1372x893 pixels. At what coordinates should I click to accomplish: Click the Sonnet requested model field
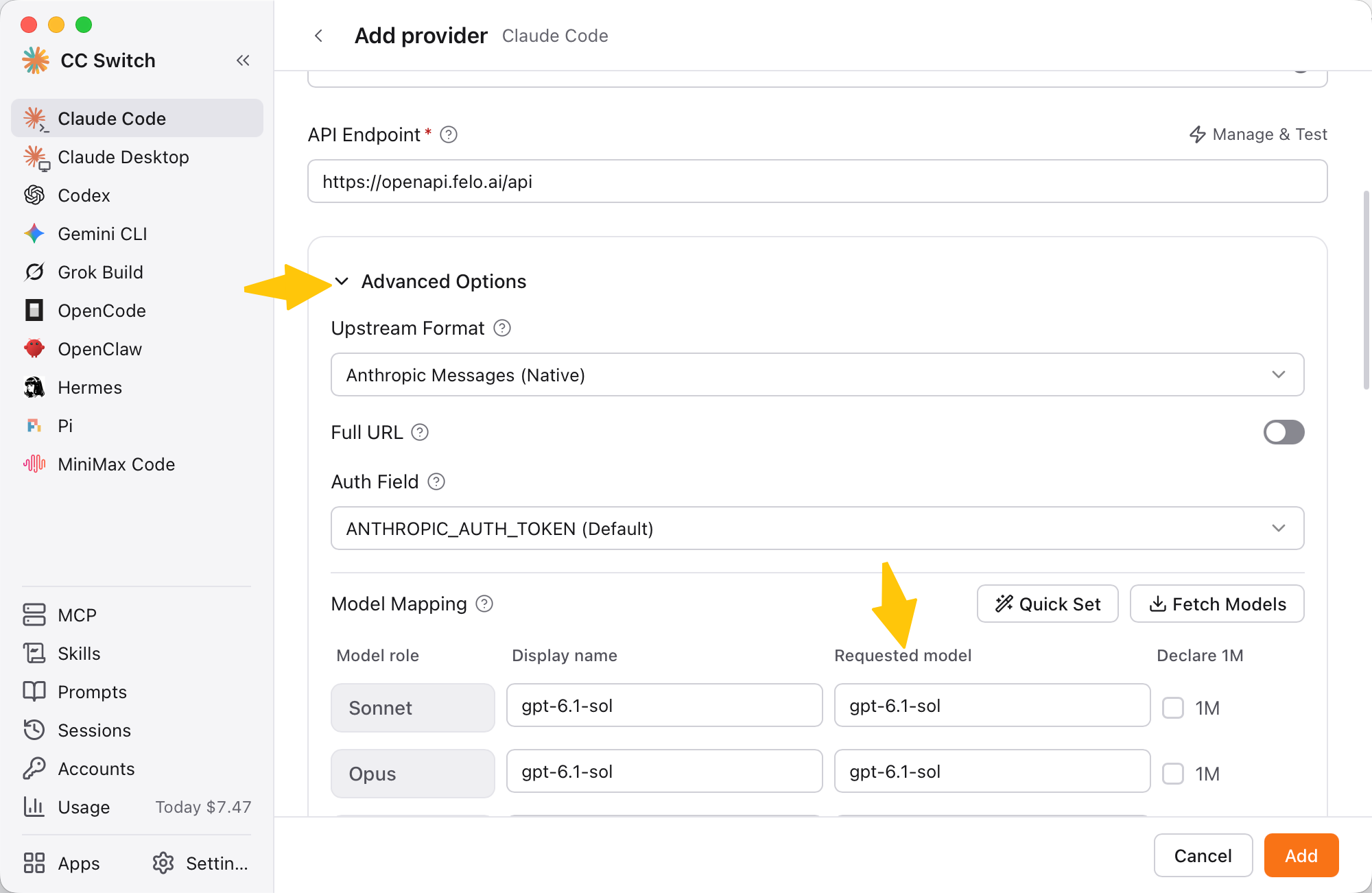pos(992,705)
